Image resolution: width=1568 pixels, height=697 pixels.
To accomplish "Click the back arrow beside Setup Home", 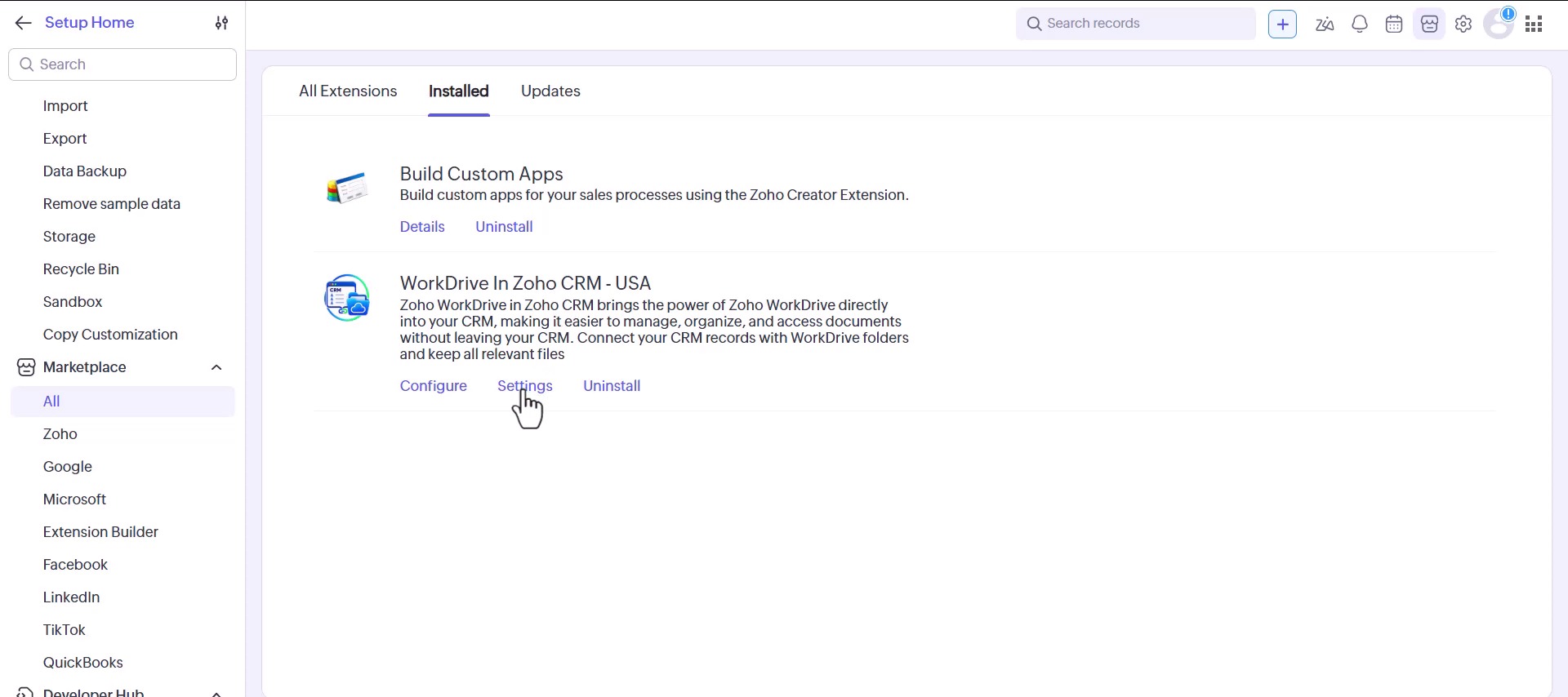I will [x=23, y=23].
